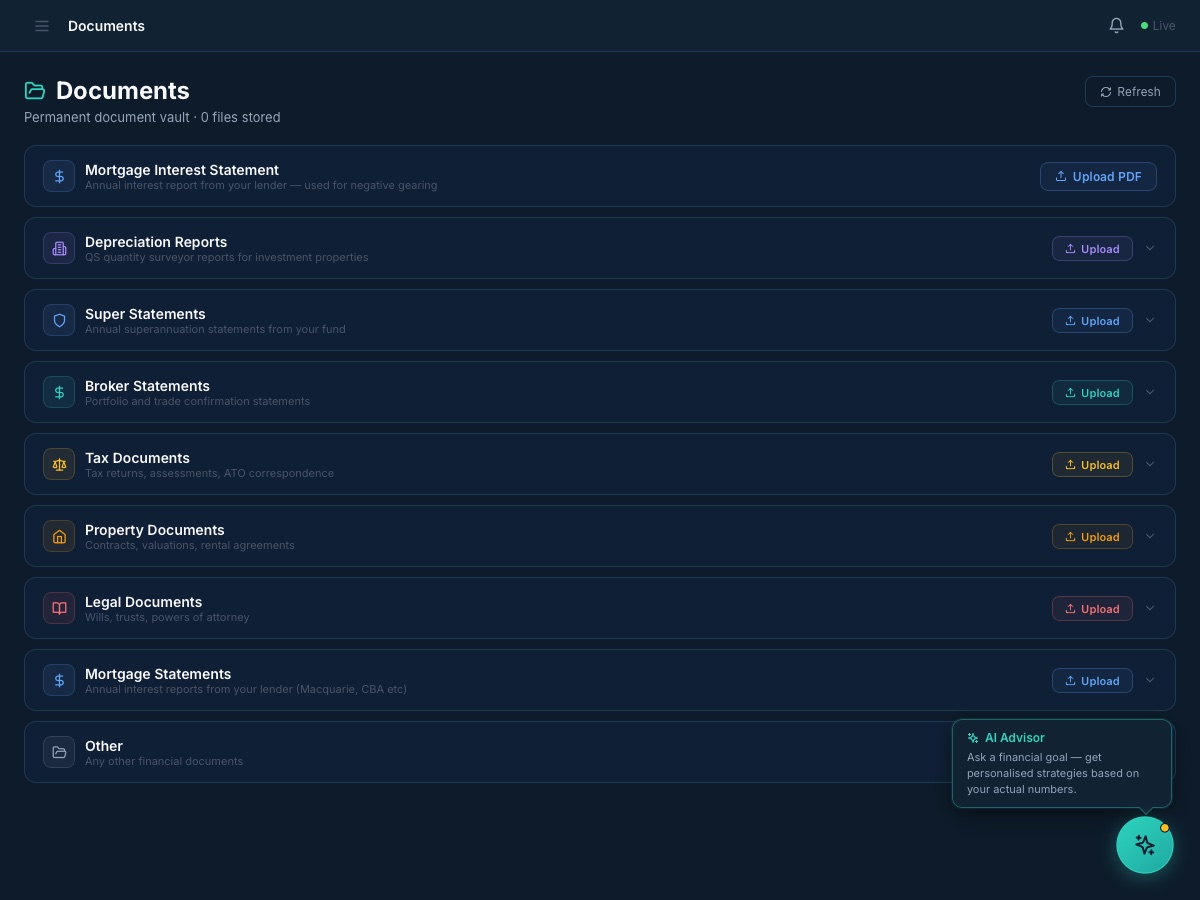
Task: Open the notifications bell icon
Action: click(x=1116, y=25)
